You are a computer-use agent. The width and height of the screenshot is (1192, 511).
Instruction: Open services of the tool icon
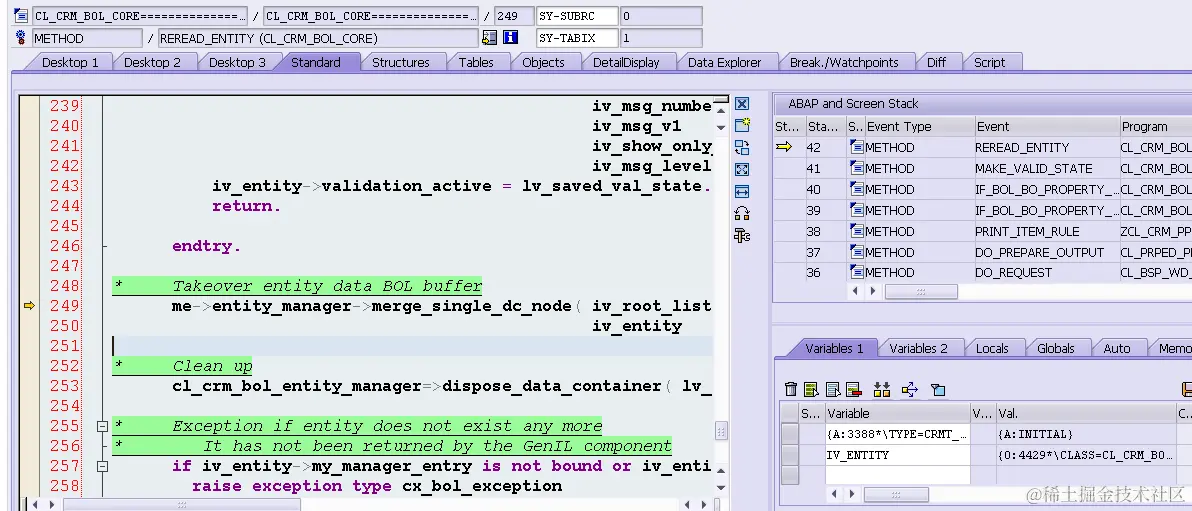pyautogui.click(x=742, y=214)
